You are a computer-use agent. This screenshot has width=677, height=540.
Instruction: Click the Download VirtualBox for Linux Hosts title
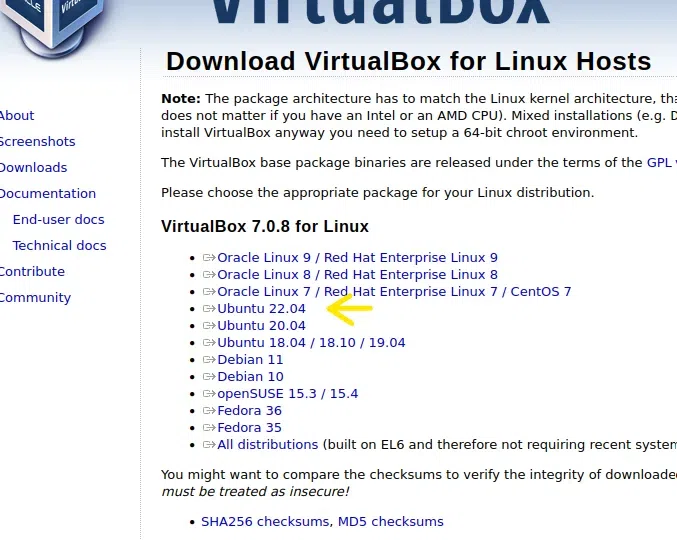408,61
